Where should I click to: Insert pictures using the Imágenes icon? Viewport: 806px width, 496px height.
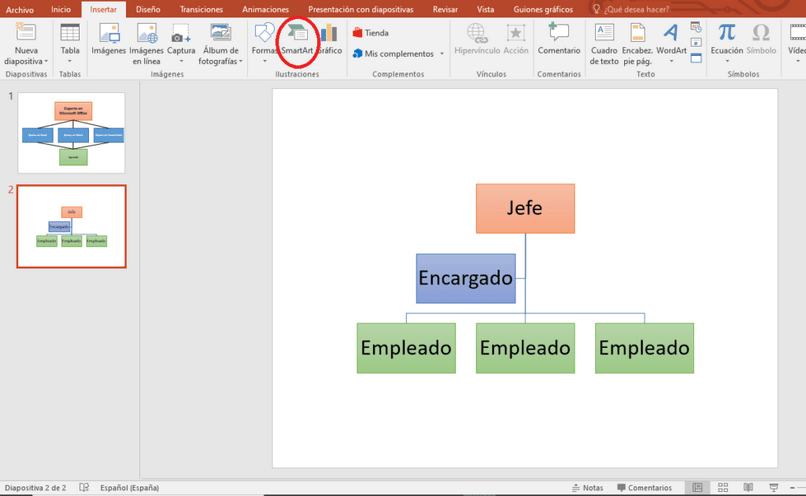click(x=108, y=40)
